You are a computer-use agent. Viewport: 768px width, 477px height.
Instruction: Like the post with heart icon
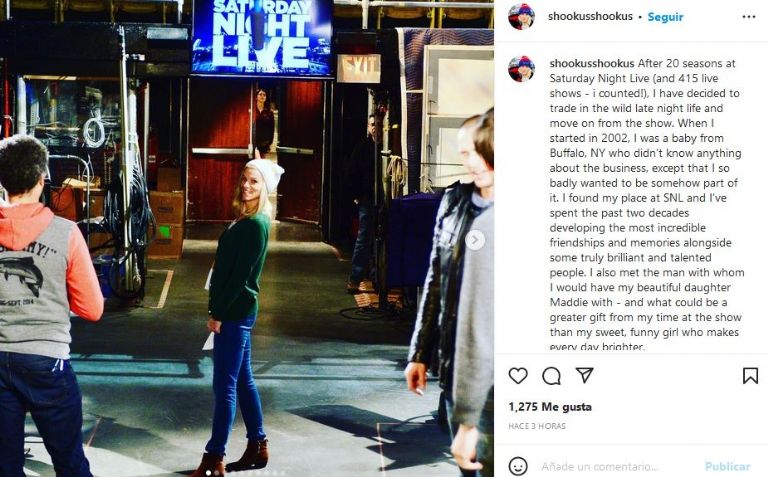(x=518, y=376)
